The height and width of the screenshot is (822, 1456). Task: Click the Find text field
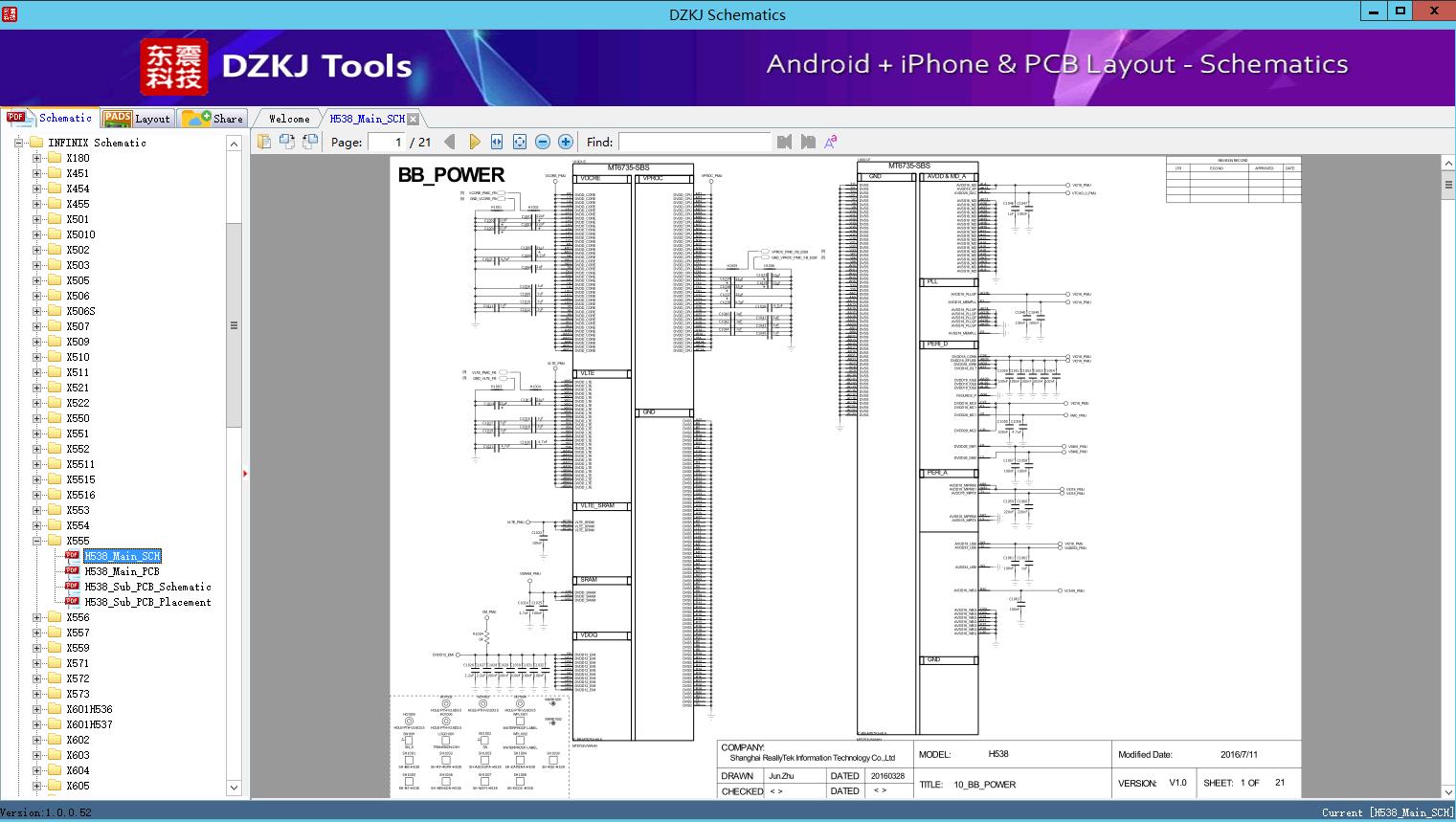[x=694, y=142]
